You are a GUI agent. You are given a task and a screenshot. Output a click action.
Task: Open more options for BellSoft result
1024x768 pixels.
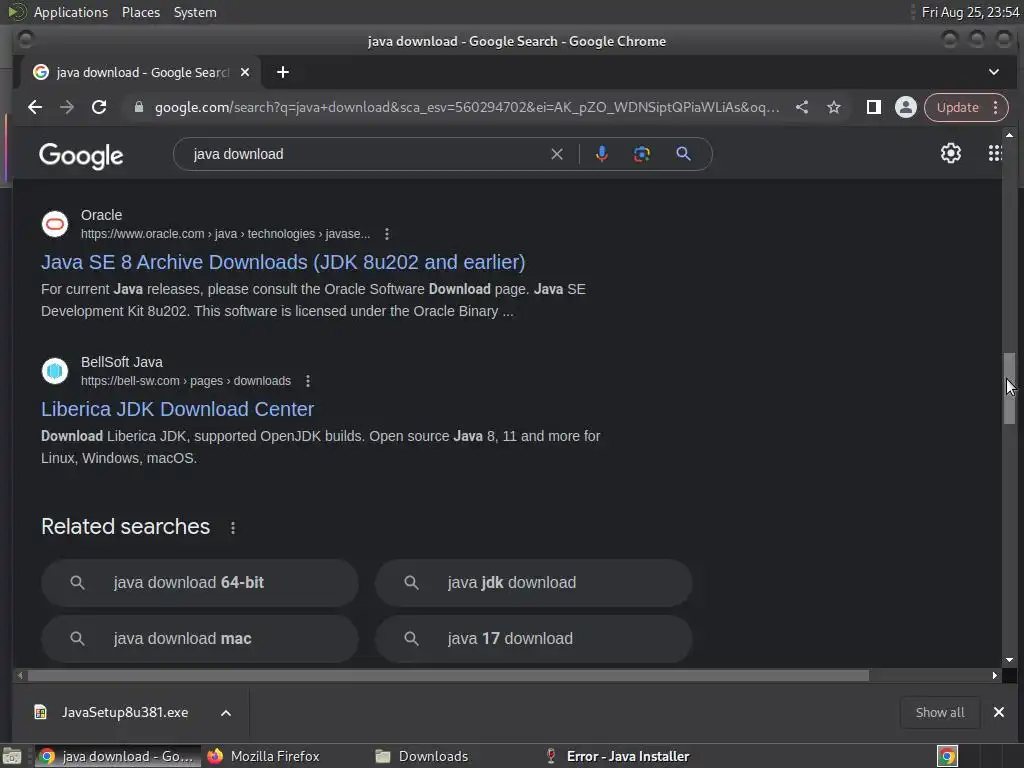click(x=308, y=381)
